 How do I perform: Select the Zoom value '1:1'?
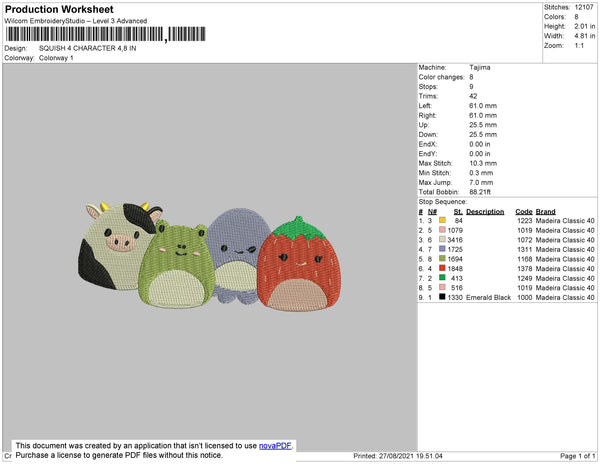(x=579, y=46)
